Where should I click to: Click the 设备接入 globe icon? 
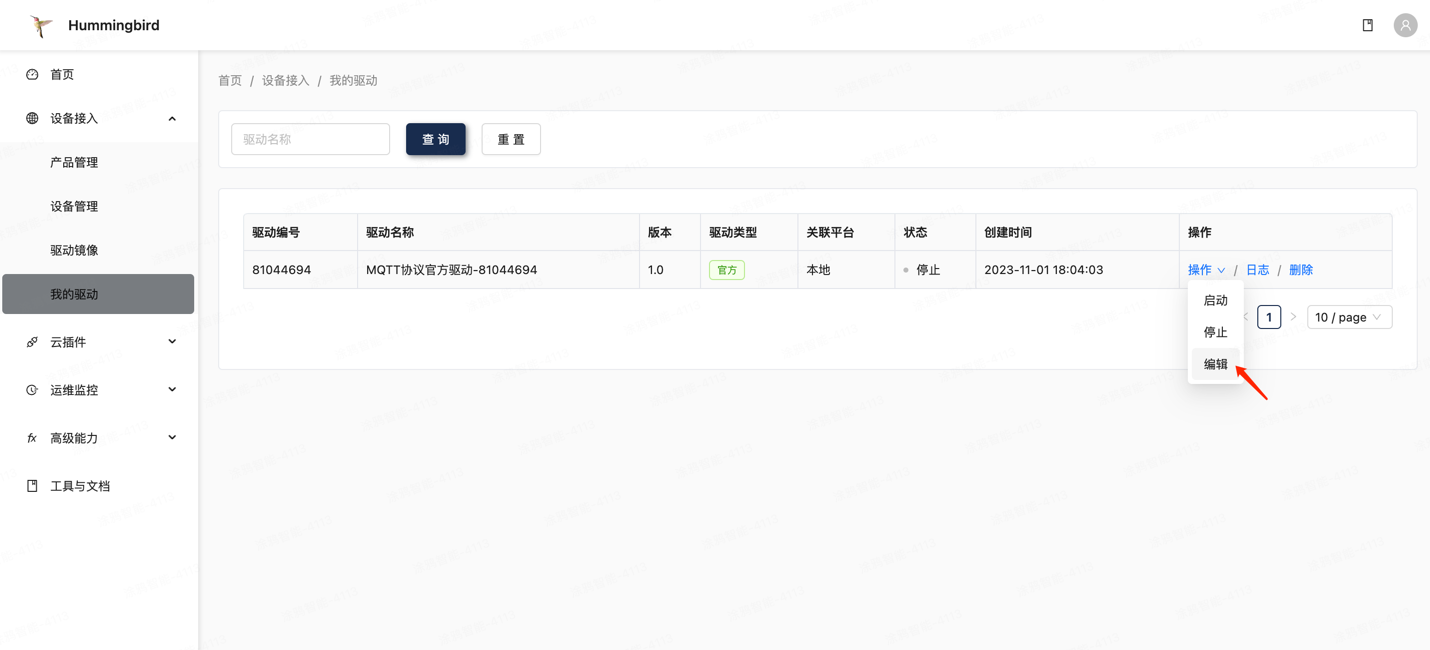(x=30, y=117)
